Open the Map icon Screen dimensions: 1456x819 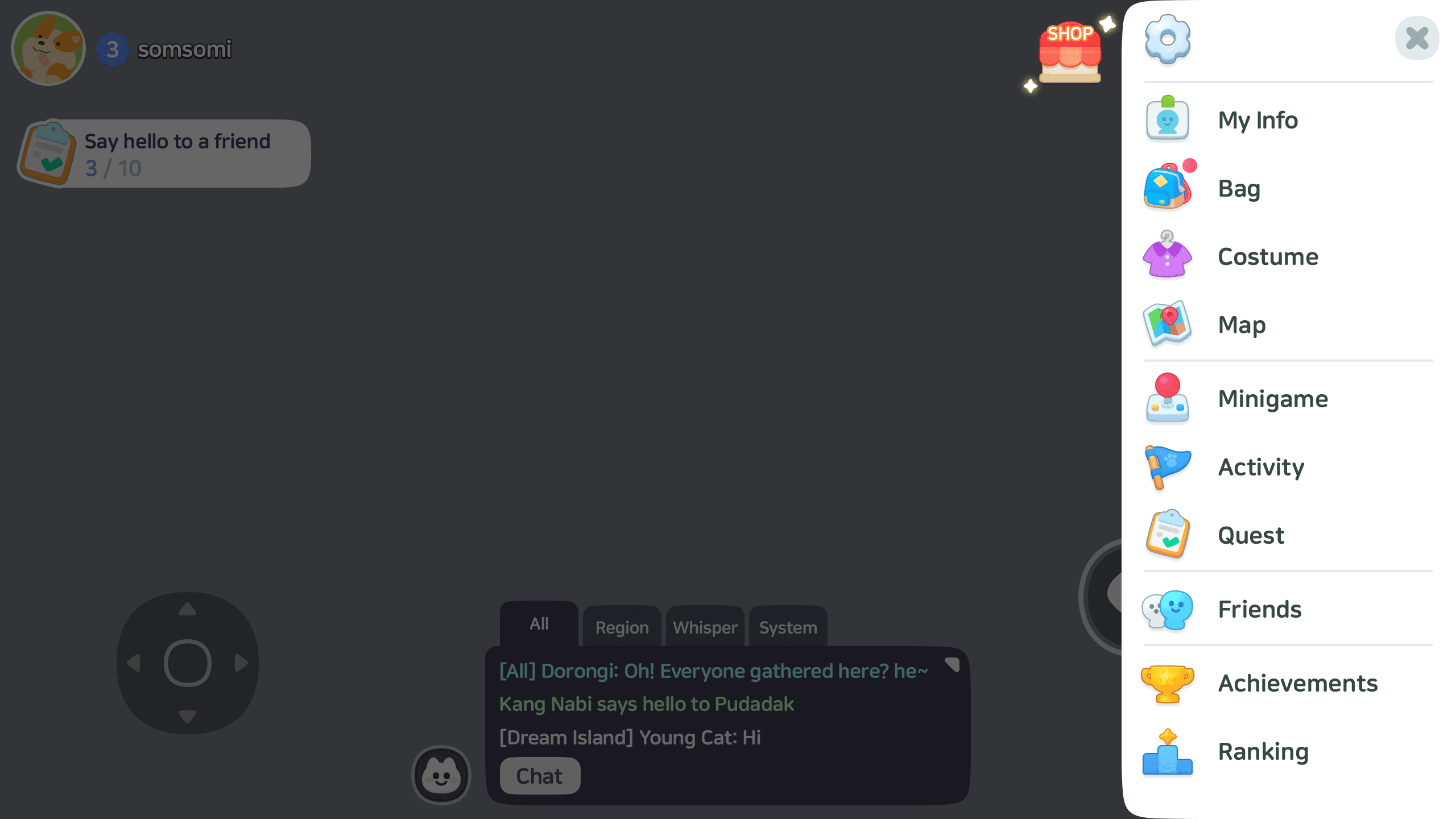click(1167, 323)
